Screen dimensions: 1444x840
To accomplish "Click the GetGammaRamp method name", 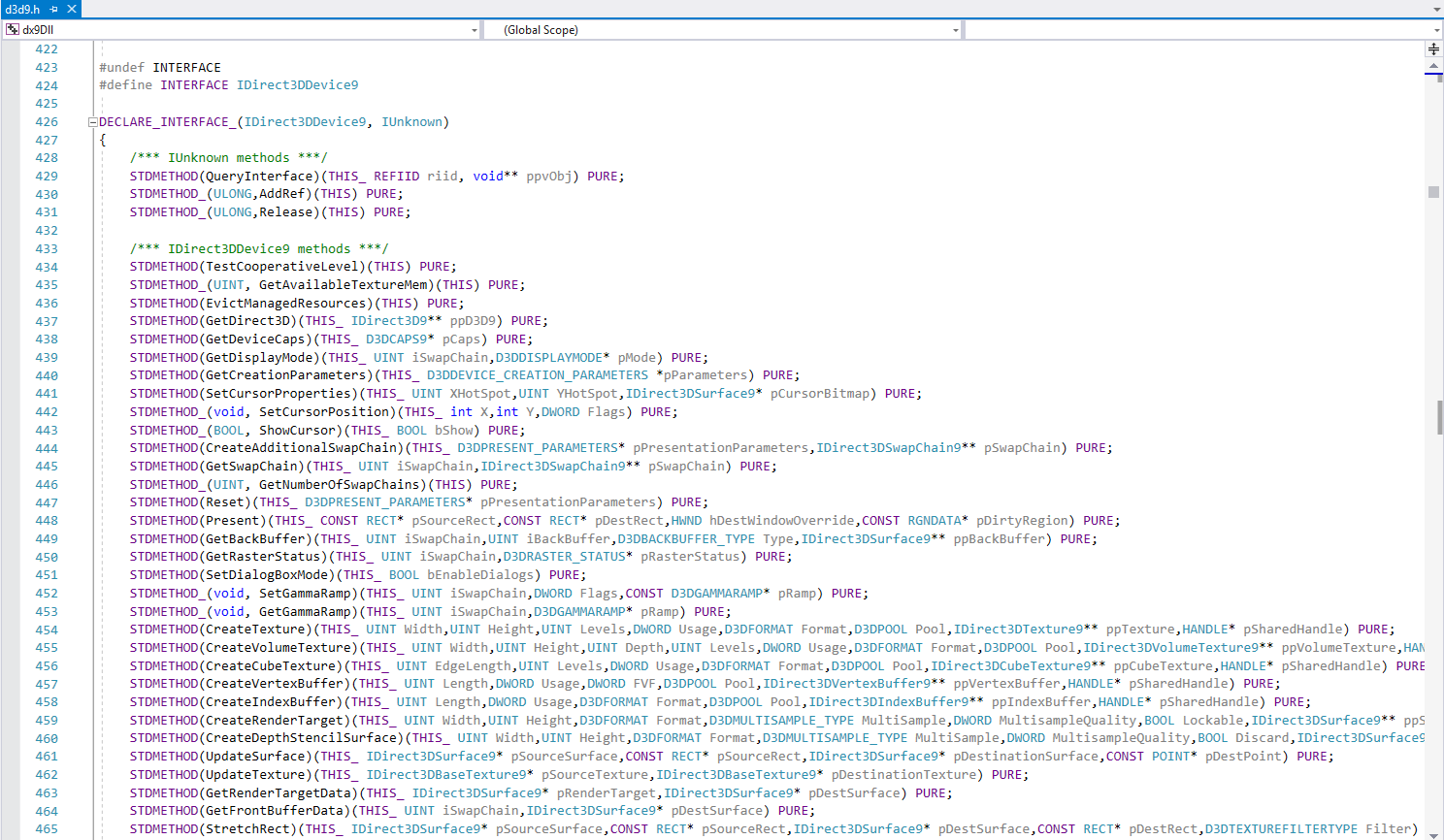I will pos(305,612).
